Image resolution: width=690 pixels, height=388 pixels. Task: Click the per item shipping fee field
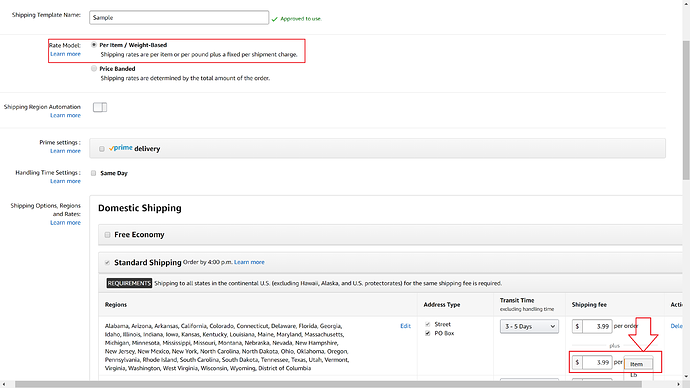pyautogui.click(x=597, y=362)
